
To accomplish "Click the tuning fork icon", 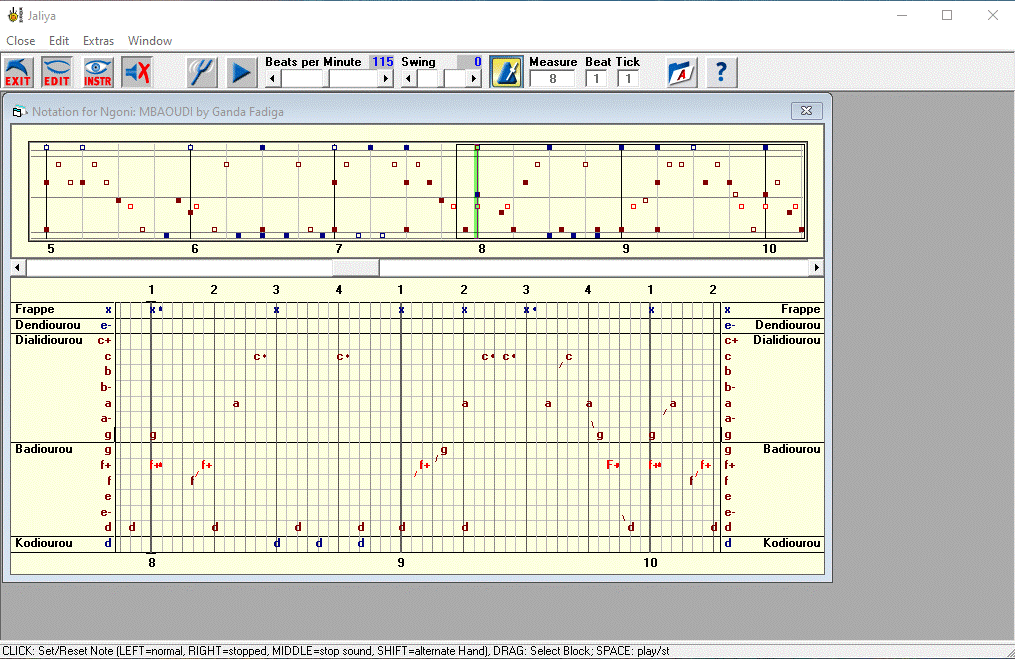I will [x=203, y=72].
